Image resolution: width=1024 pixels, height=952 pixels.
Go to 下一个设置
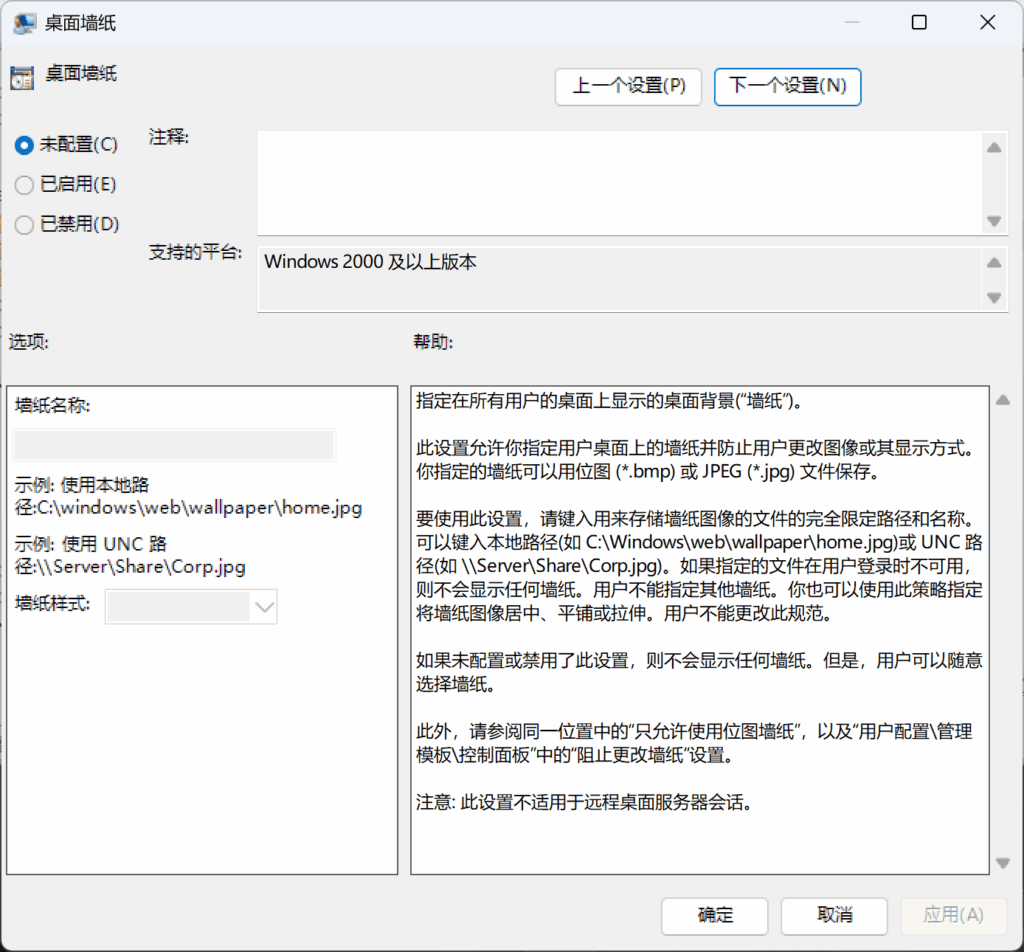[787, 86]
